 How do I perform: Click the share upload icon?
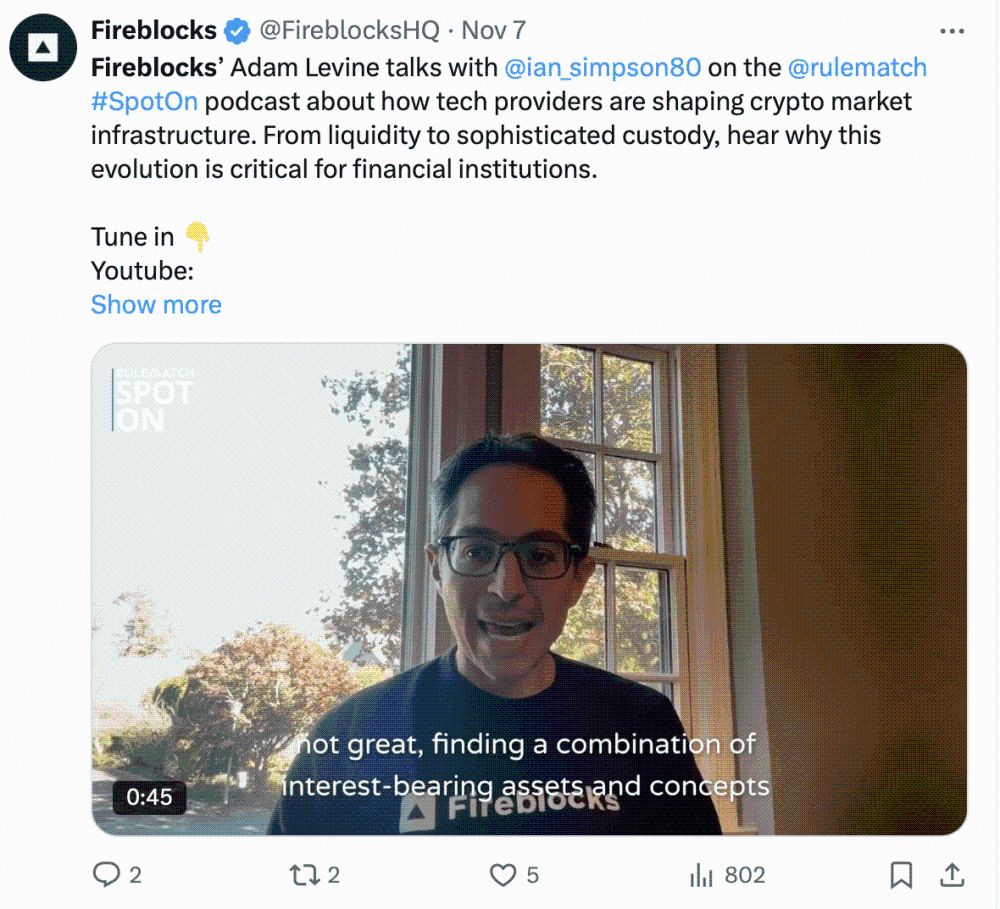pos(953,875)
